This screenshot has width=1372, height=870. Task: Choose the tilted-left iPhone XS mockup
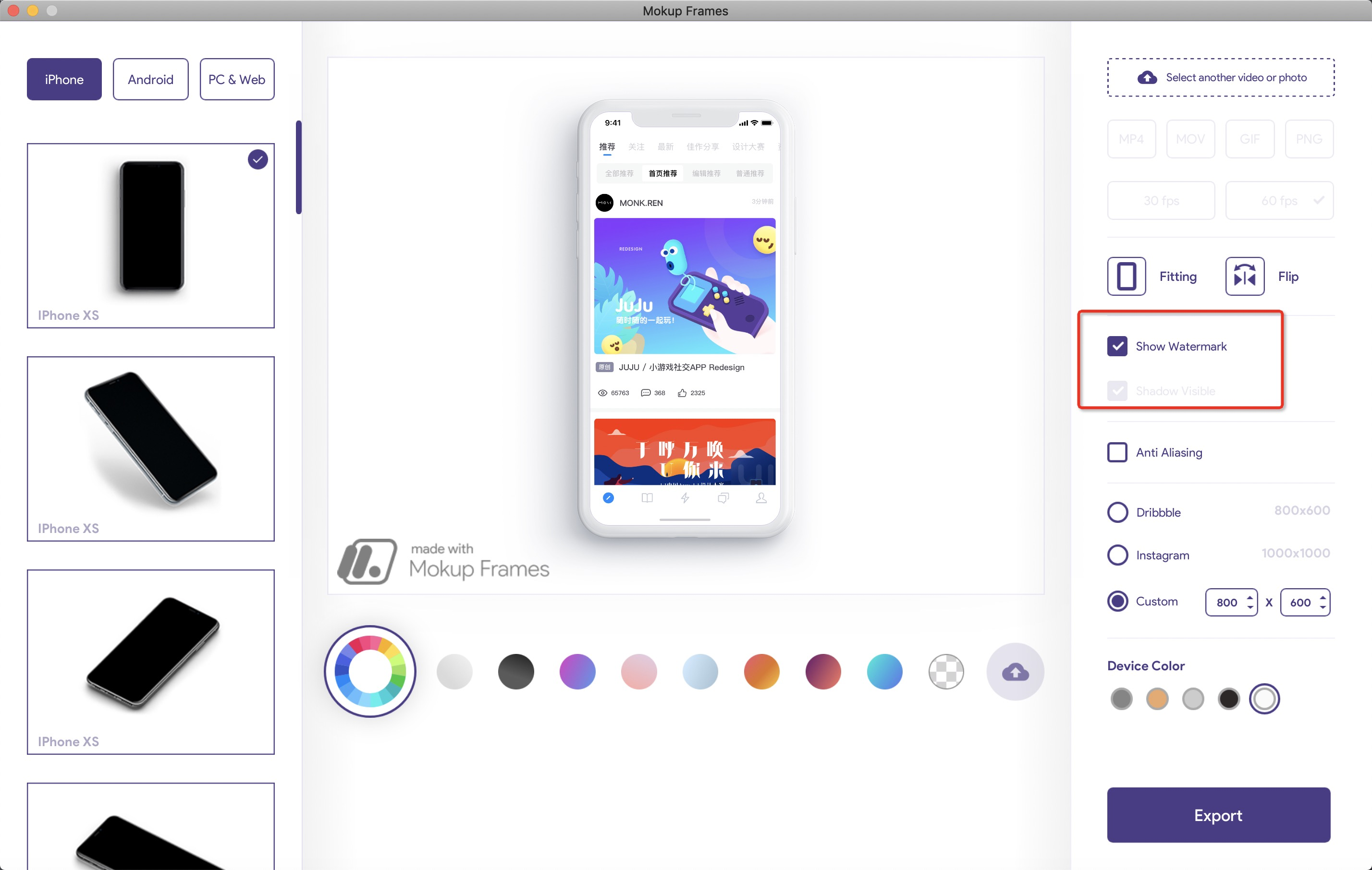(x=150, y=662)
